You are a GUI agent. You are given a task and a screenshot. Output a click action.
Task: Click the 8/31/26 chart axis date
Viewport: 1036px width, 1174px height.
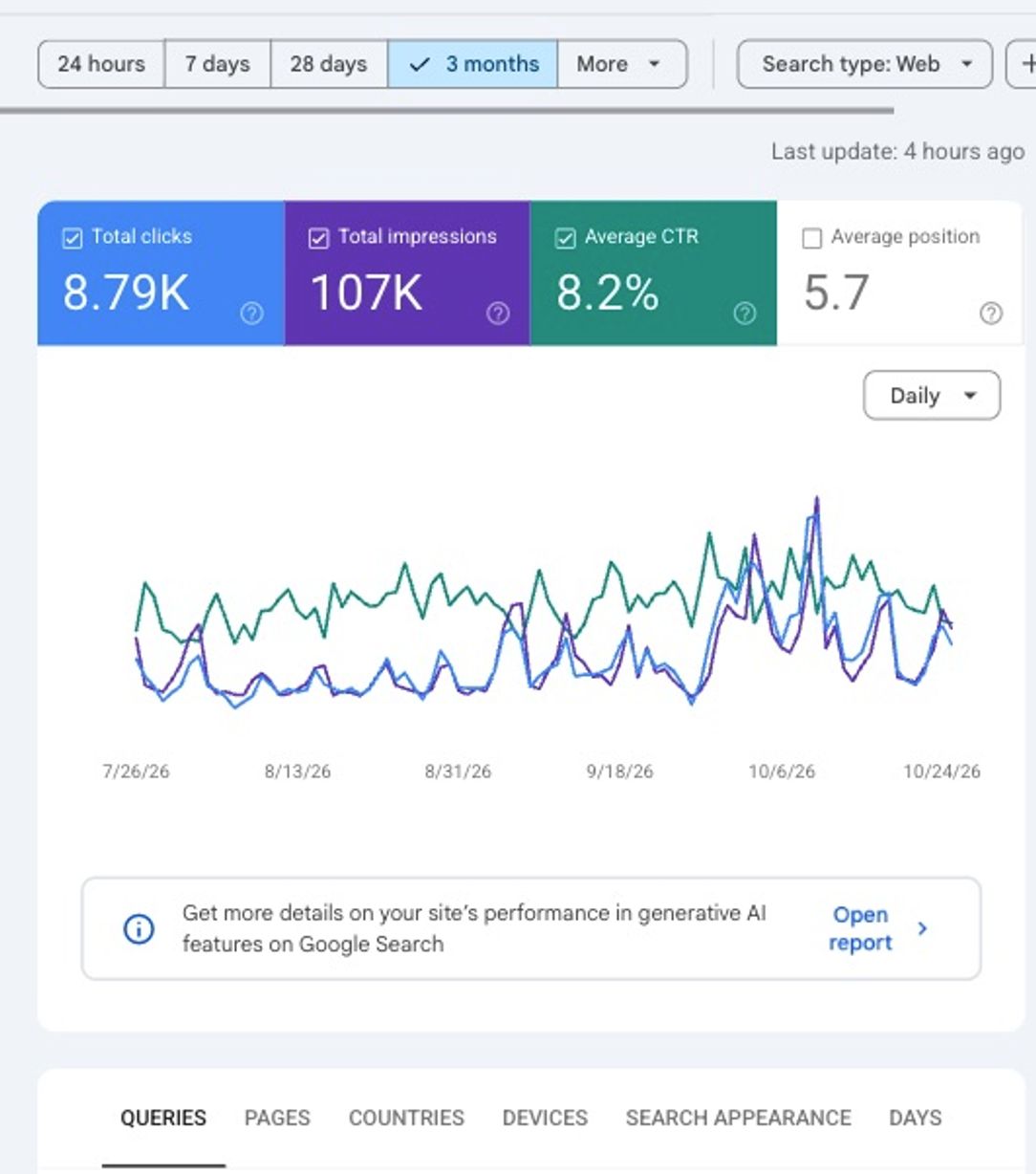[x=458, y=772]
